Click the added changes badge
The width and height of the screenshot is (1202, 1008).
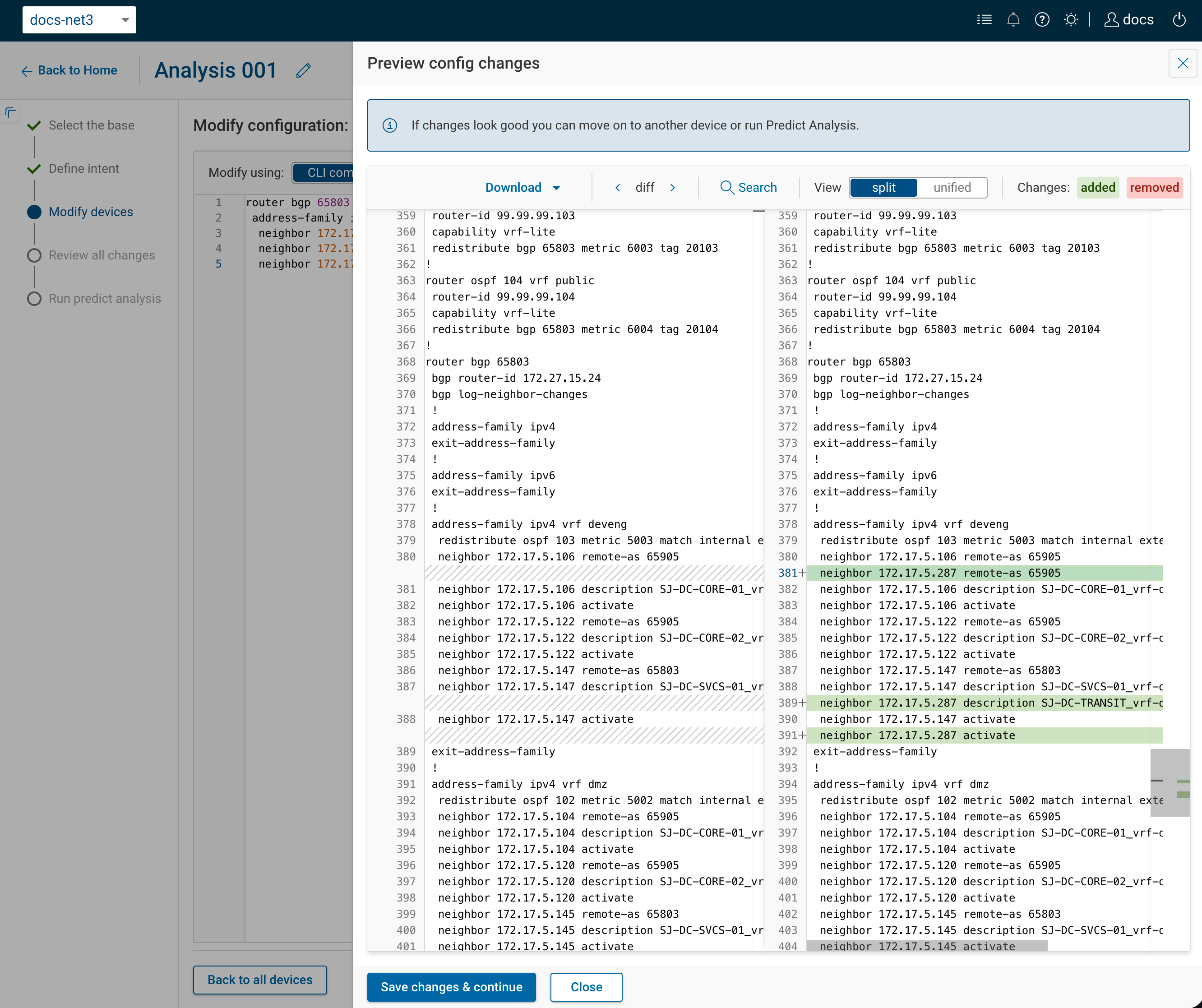click(1097, 188)
